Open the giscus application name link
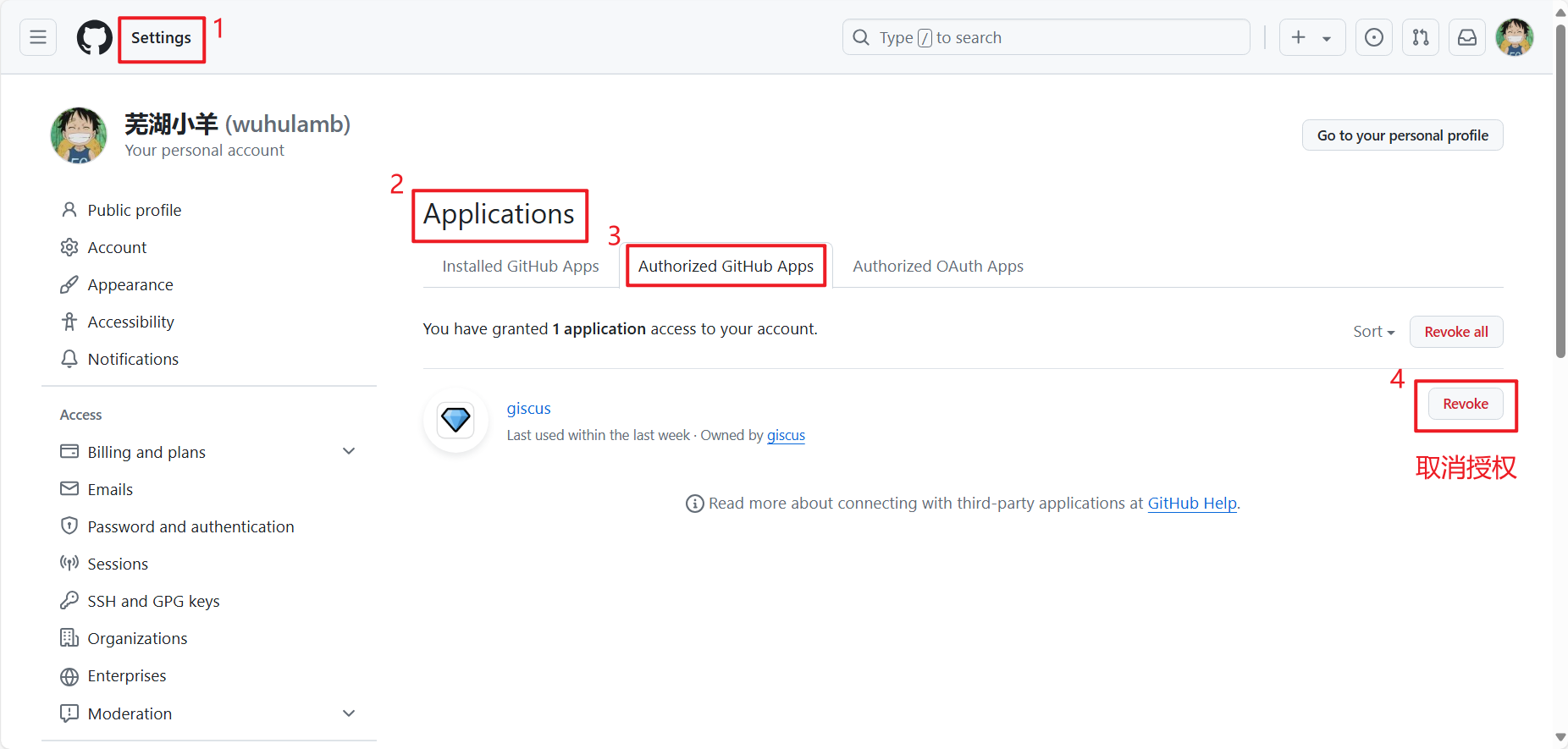The height and width of the screenshot is (749, 1568). [528, 408]
